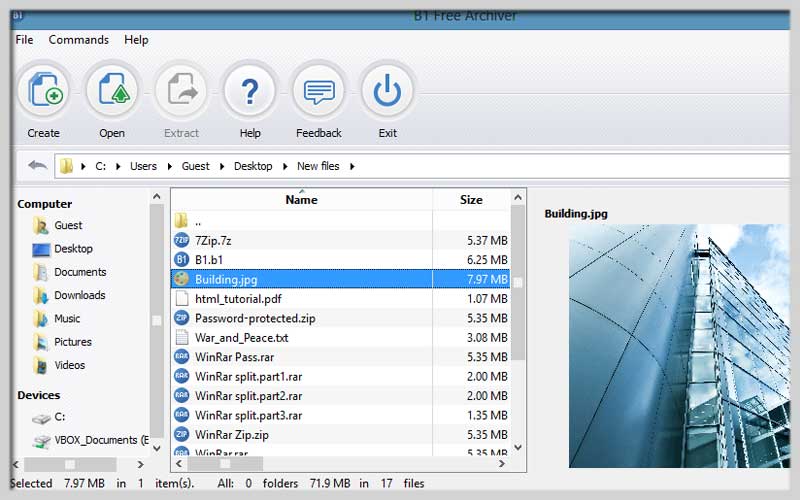Go to Users in the breadcrumb path
The width and height of the screenshot is (800, 500).
[x=143, y=166]
